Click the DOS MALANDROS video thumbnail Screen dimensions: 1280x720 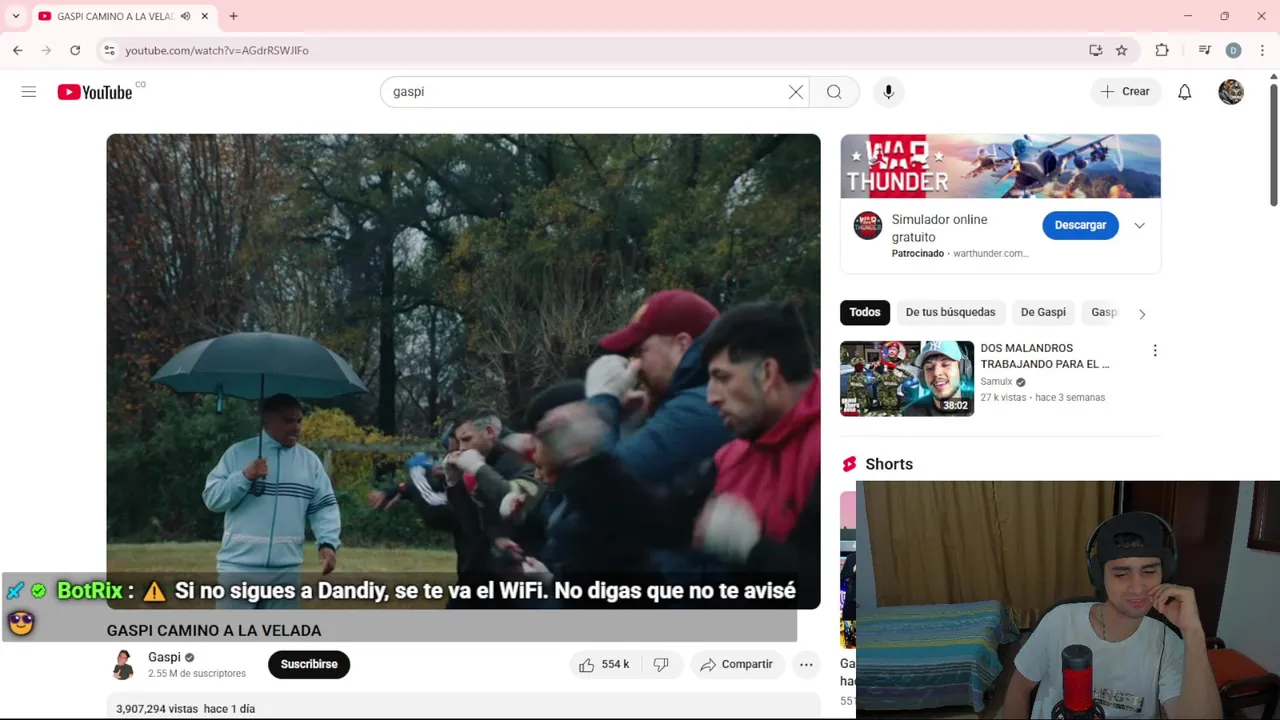907,379
